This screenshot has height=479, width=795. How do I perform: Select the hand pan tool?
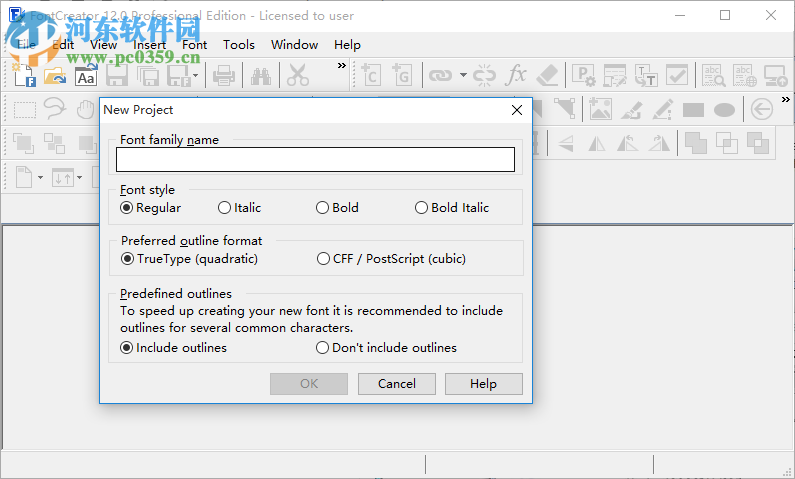pos(86,109)
